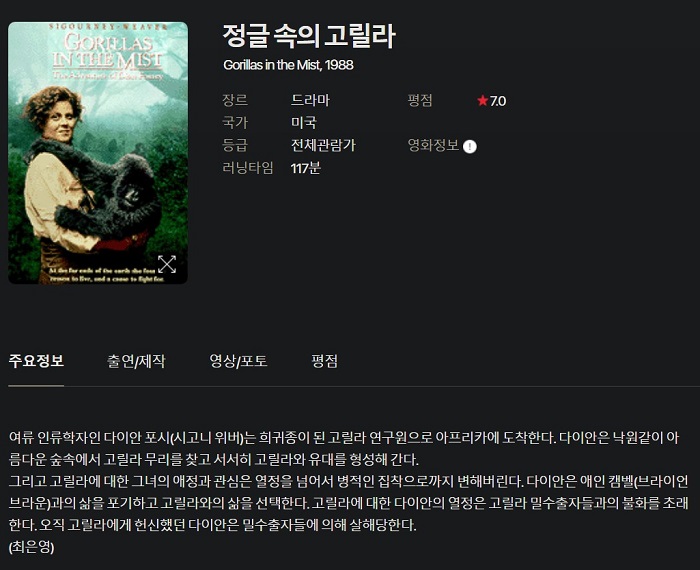Click the English title Gorillas in the Mist, 1988
Viewport: 700px width, 570px height.
click(288, 65)
